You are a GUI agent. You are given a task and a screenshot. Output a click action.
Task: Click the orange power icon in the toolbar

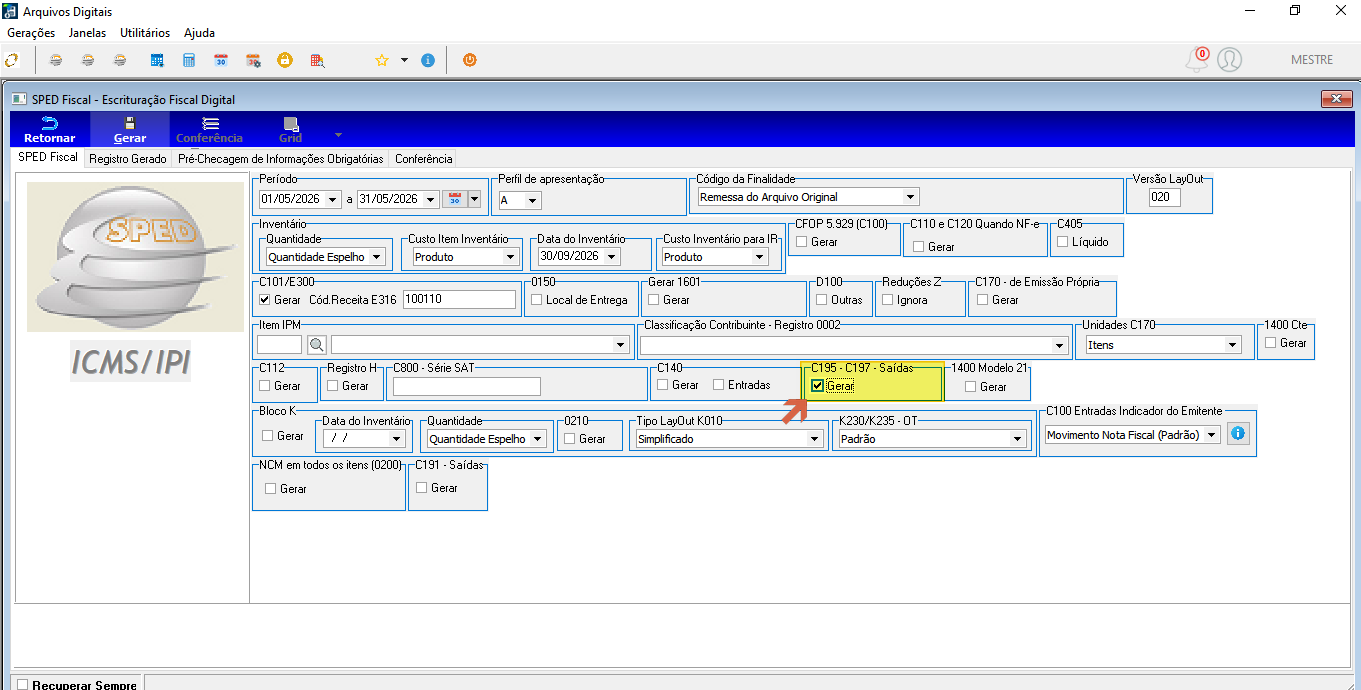pyautogui.click(x=470, y=60)
